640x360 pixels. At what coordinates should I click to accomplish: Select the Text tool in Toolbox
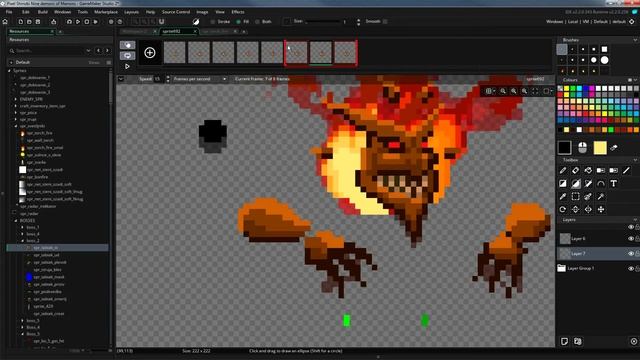click(x=613, y=183)
